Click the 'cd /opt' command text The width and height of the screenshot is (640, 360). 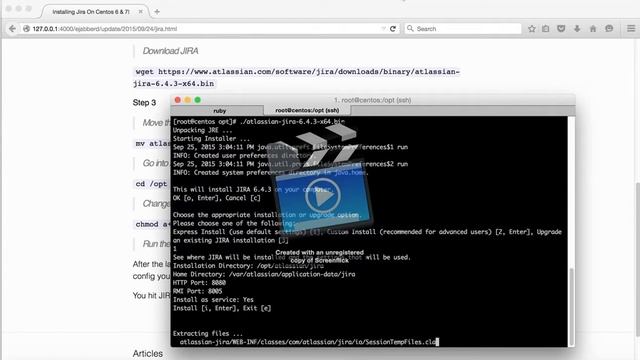151,184
